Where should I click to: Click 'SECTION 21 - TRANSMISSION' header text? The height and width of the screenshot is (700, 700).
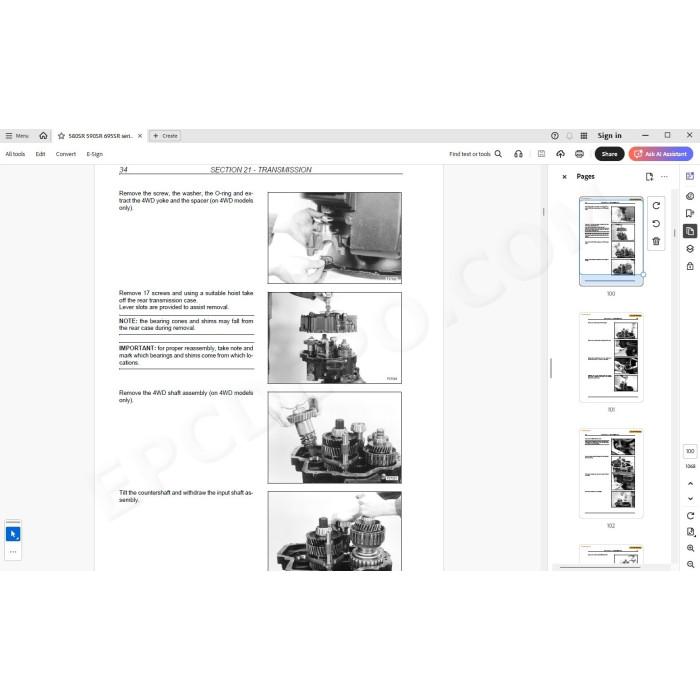click(261, 170)
